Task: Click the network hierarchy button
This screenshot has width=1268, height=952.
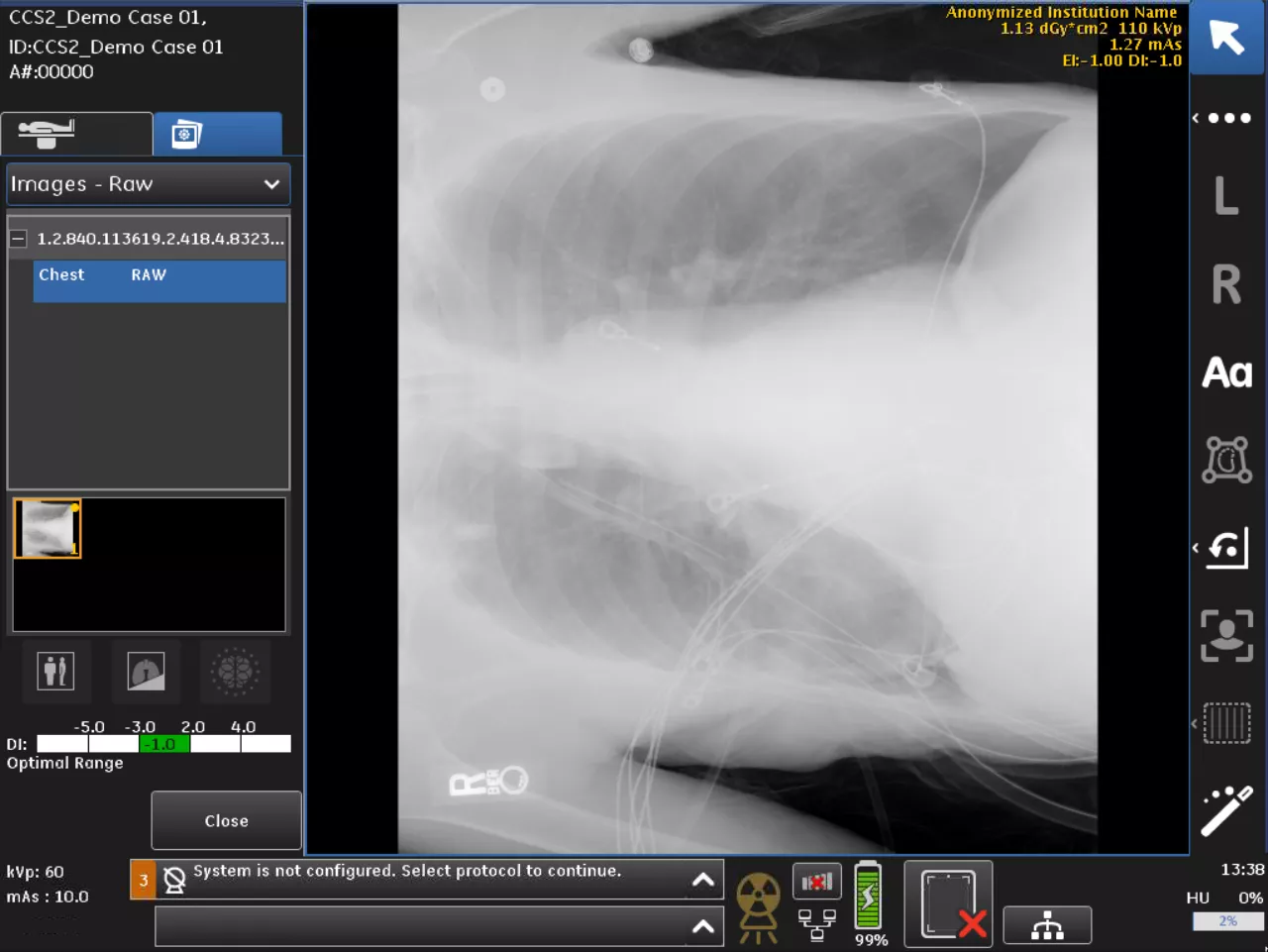Action: (1047, 925)
